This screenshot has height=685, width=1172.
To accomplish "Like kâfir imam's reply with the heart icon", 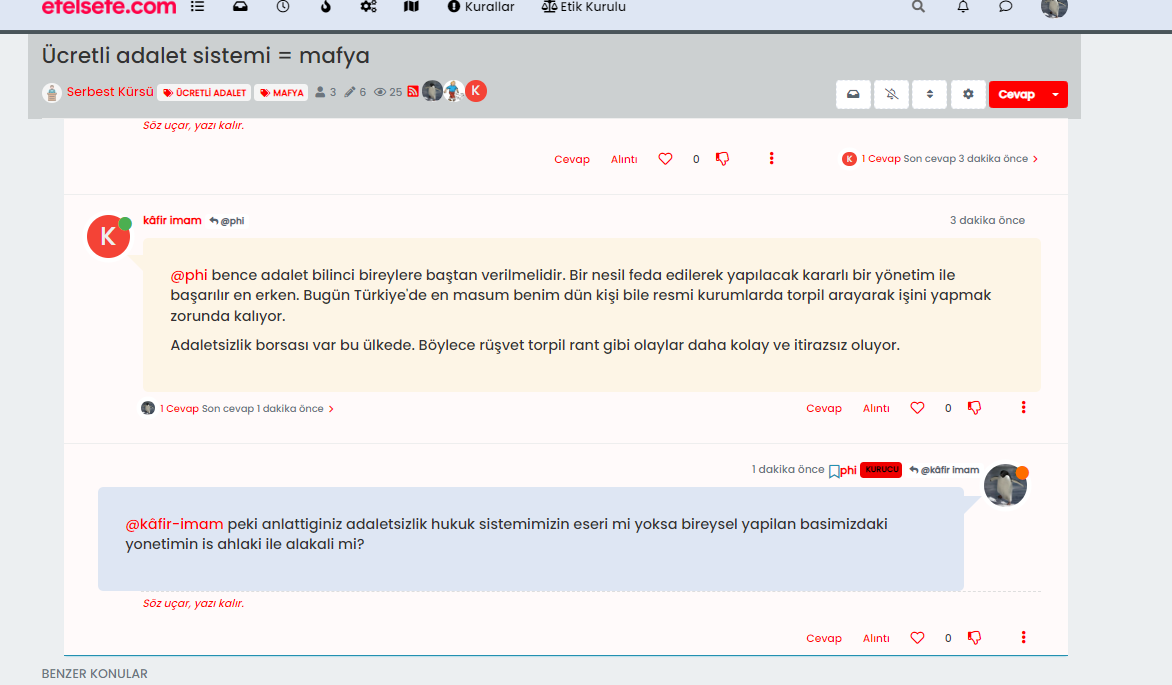I will pyautogui.click(x=917, y=407).
